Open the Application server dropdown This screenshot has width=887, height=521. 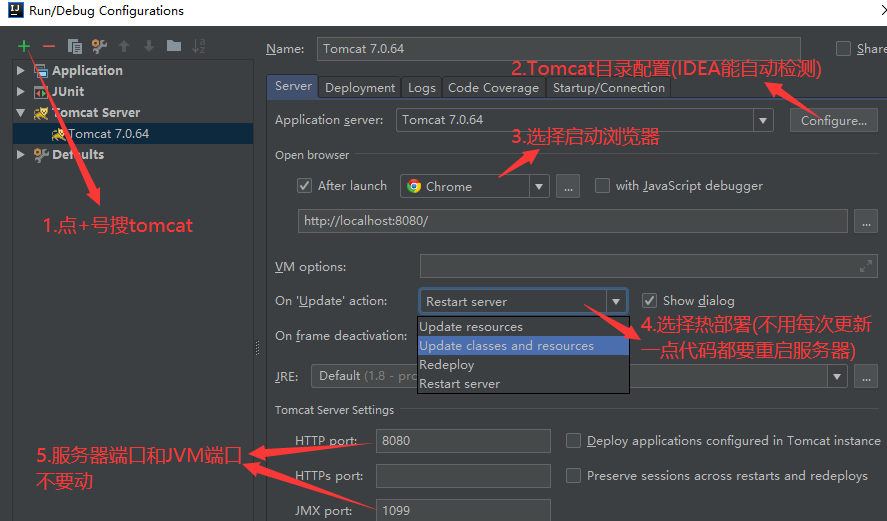click(764, 120)
